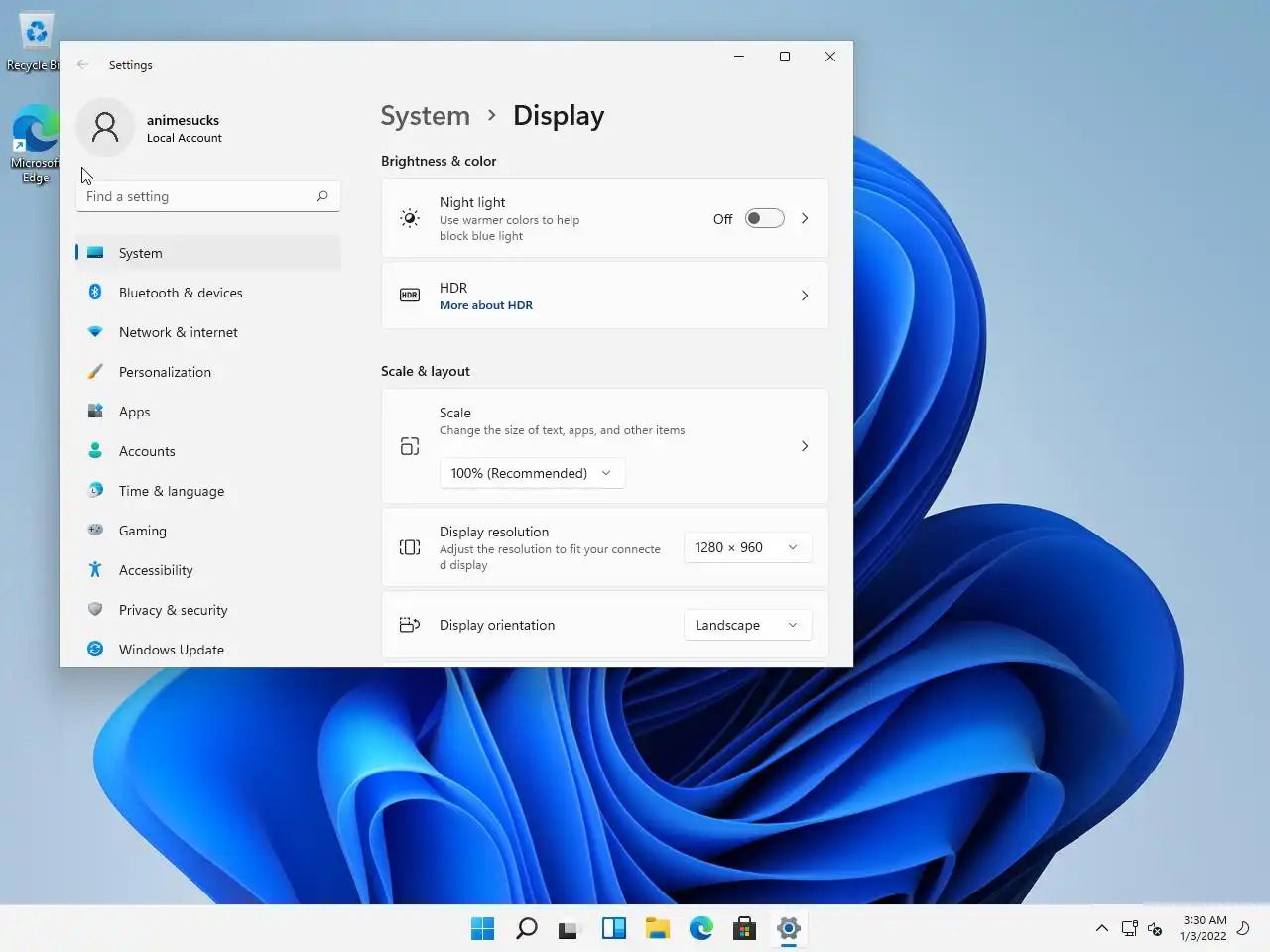The image size is (1270, 952).
Task: Click in the Find a setting search box
Action: click(208, 196)
